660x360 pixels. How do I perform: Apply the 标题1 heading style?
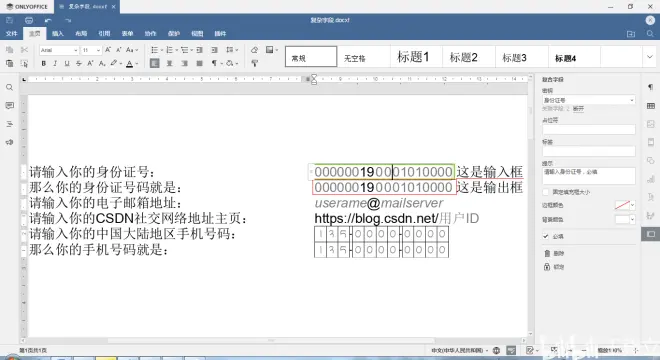pos(413,57)
